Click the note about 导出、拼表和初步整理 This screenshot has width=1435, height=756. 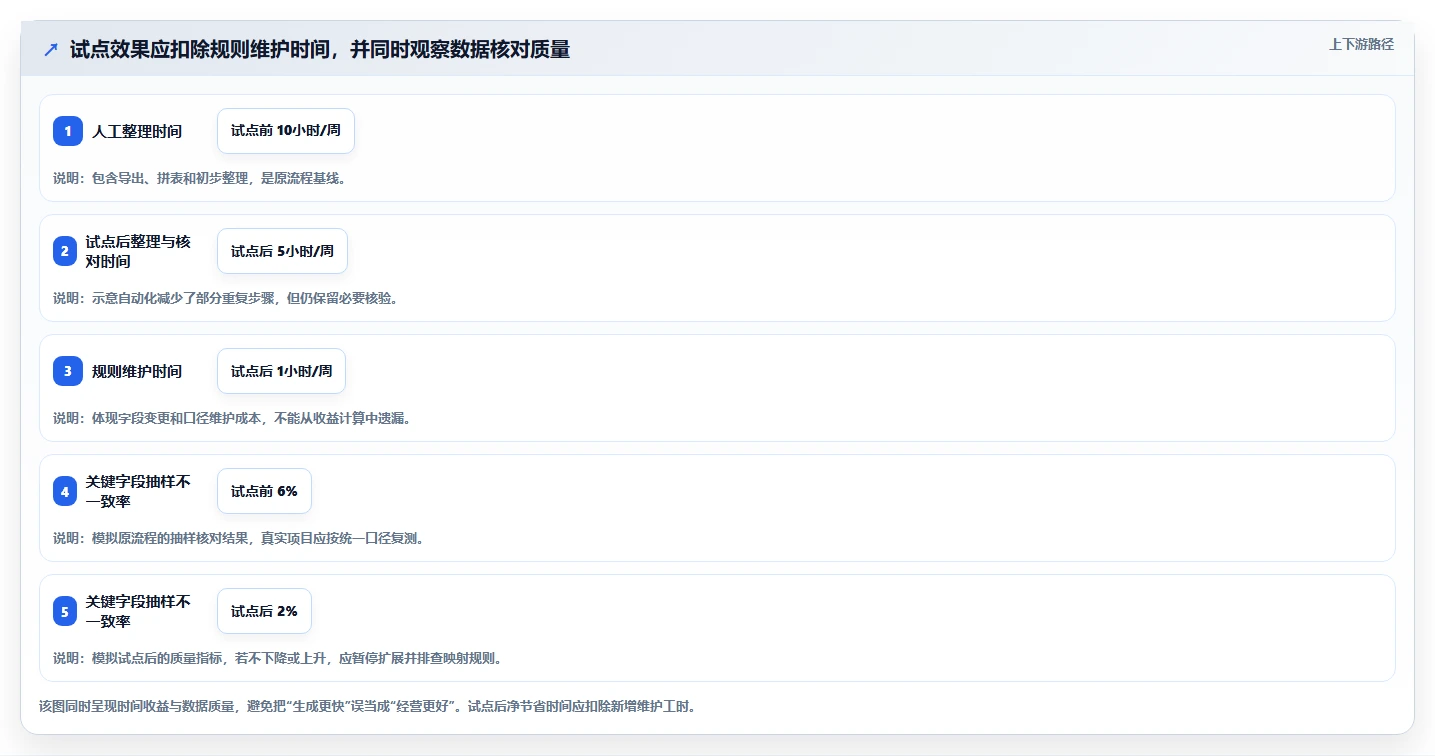[199, 178]
